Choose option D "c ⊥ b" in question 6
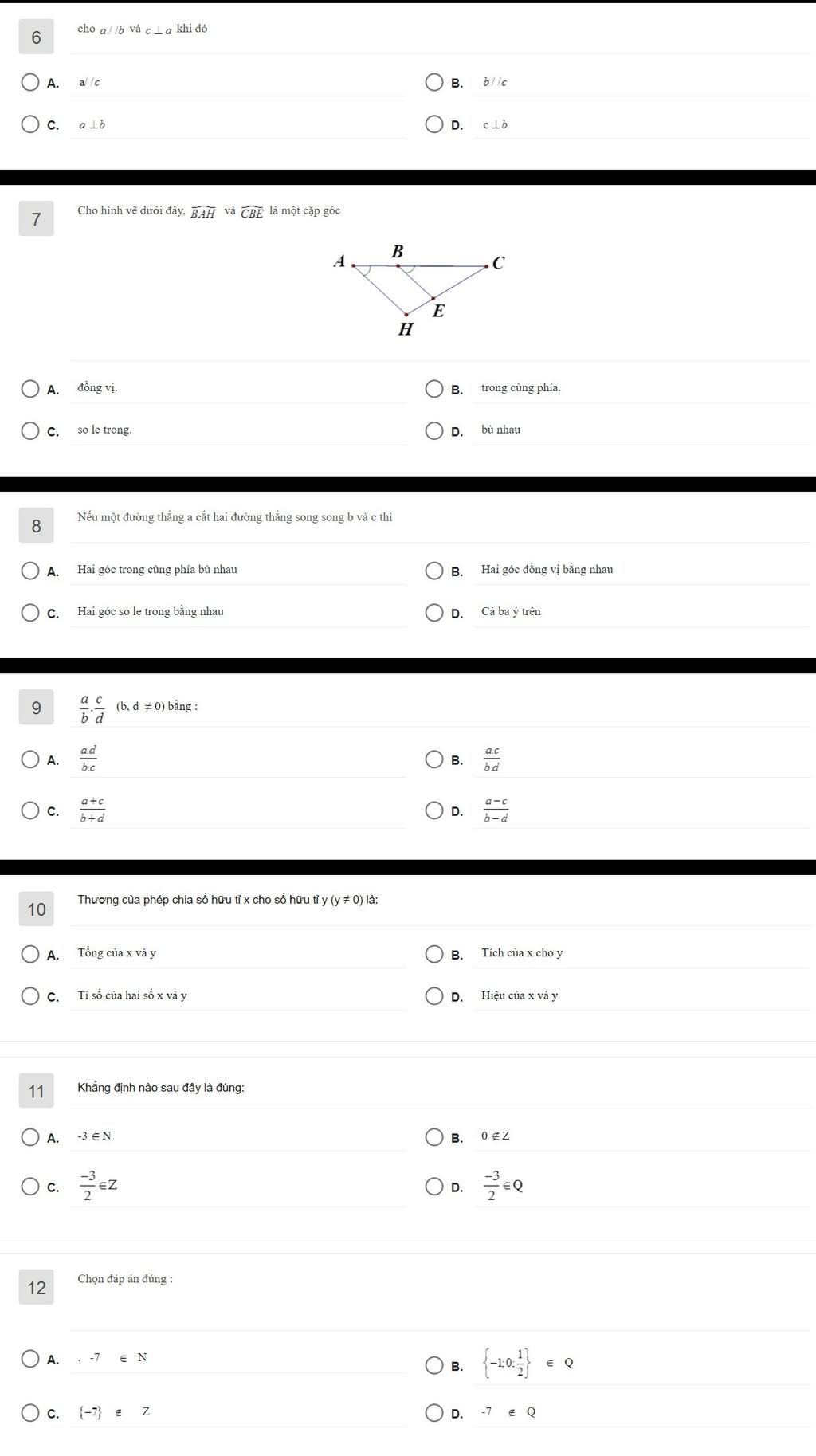Viewport: 816px width, 1456px height. [x=434, y=124]
